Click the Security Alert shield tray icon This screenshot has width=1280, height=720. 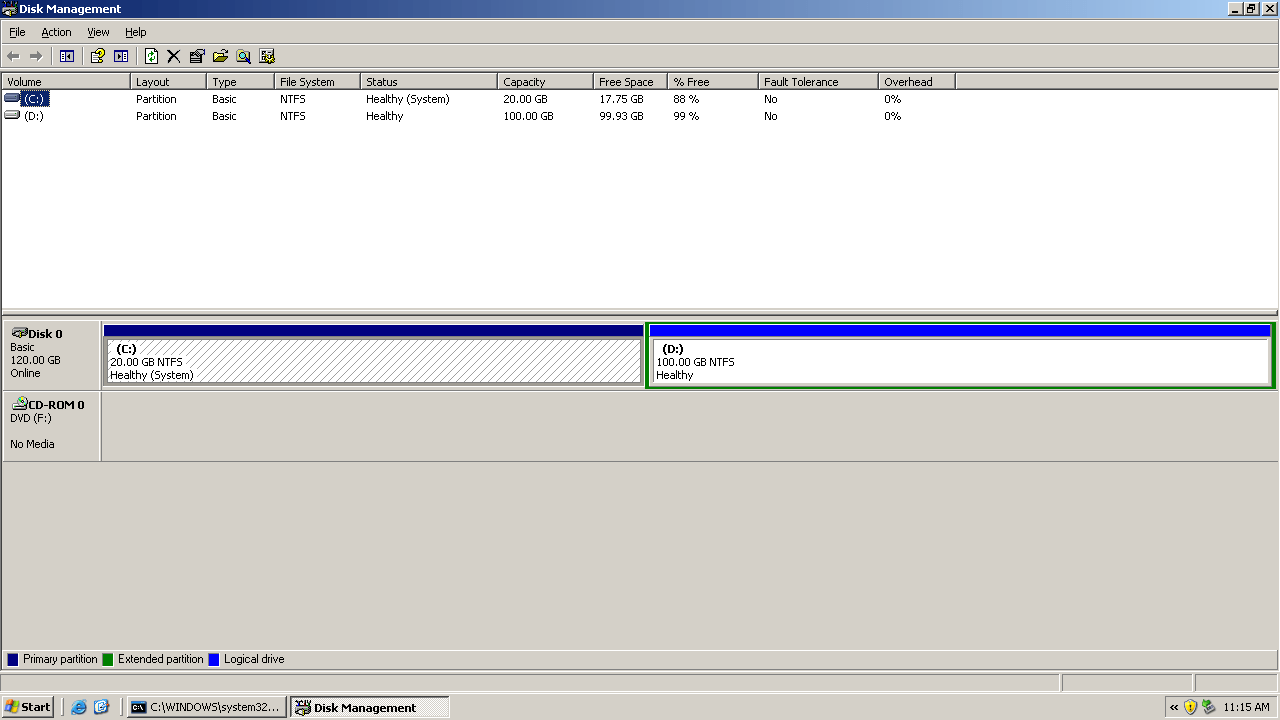pos(1190,707)
